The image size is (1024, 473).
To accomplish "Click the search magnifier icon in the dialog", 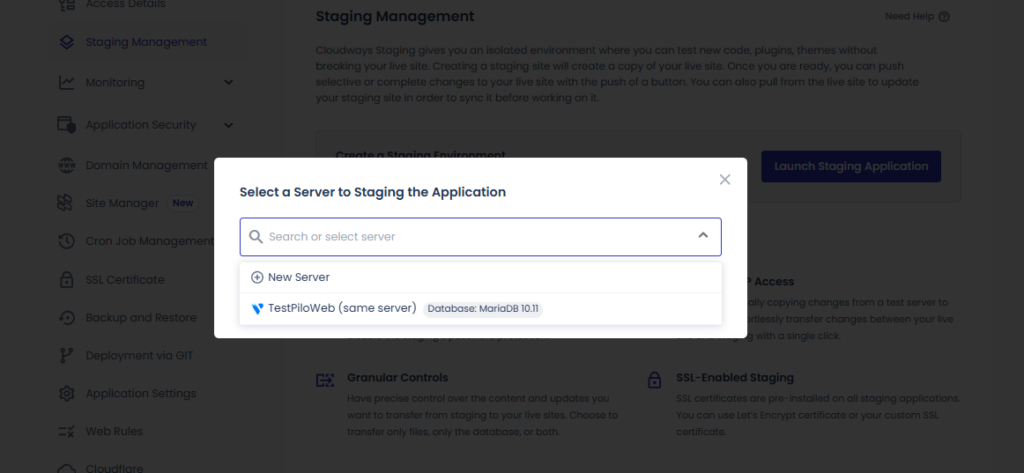I will 256,236.
